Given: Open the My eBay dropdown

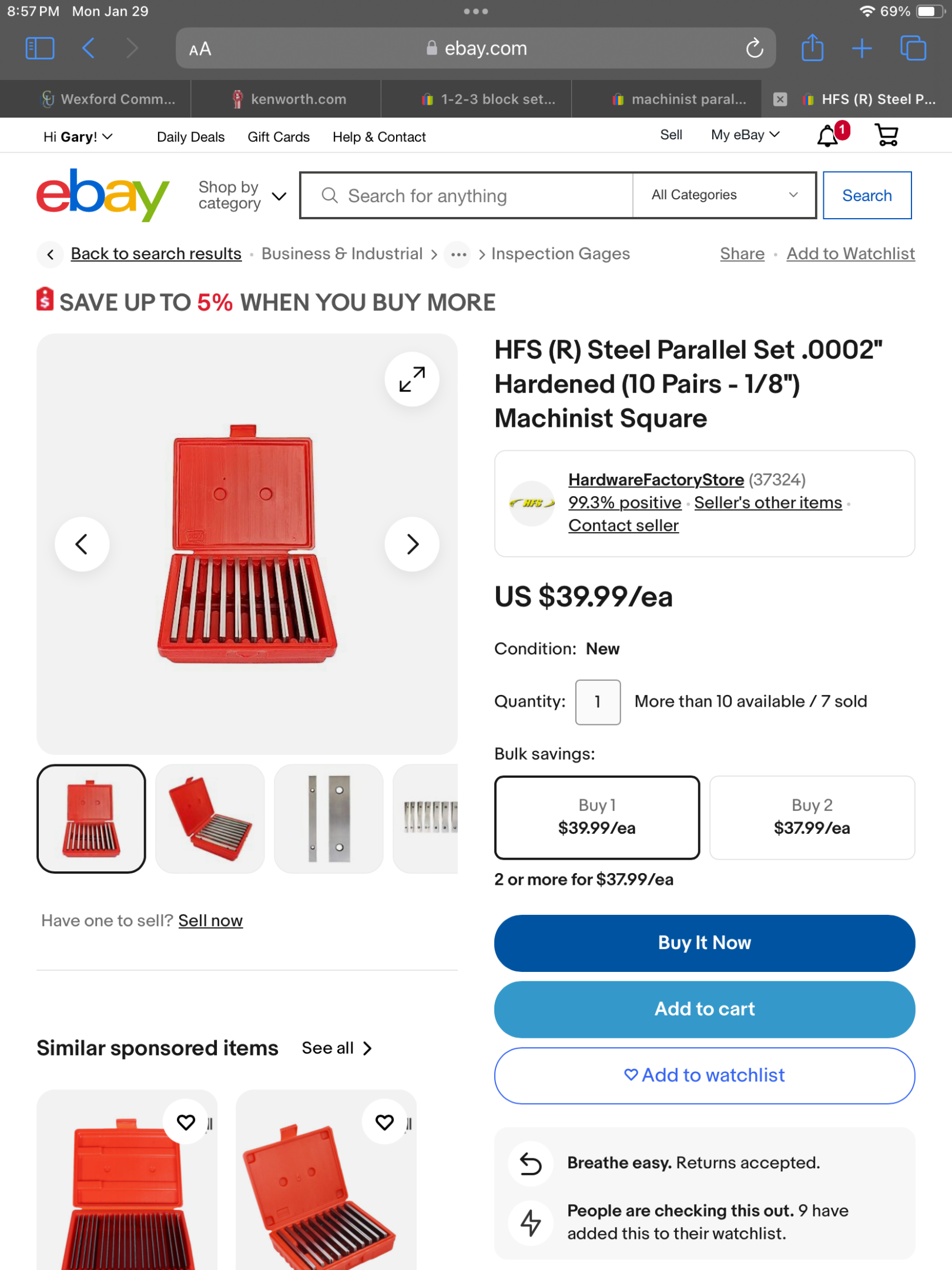Looking at the screenshot, I should click(745, 135).
